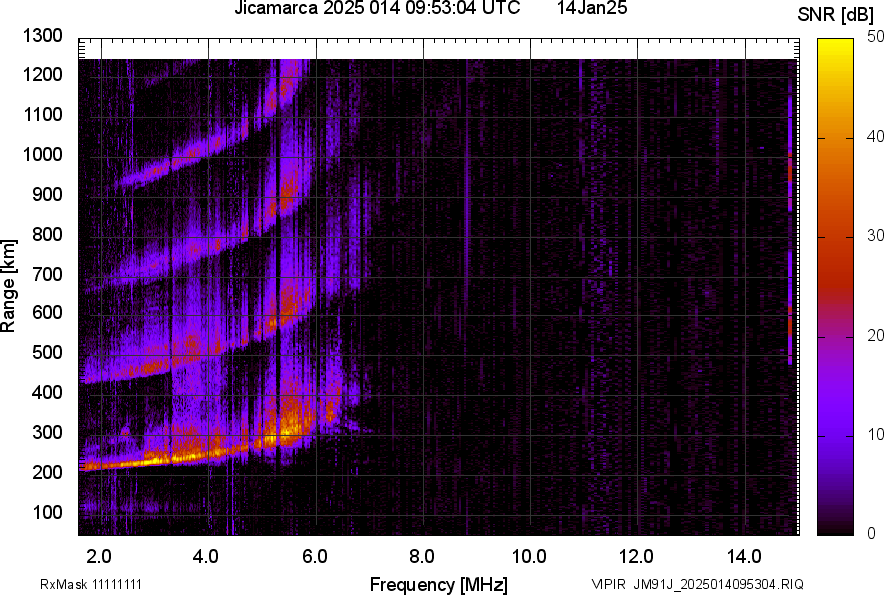
Task: Click the SNR colorbar gradient strip
Action: point(836,287)
